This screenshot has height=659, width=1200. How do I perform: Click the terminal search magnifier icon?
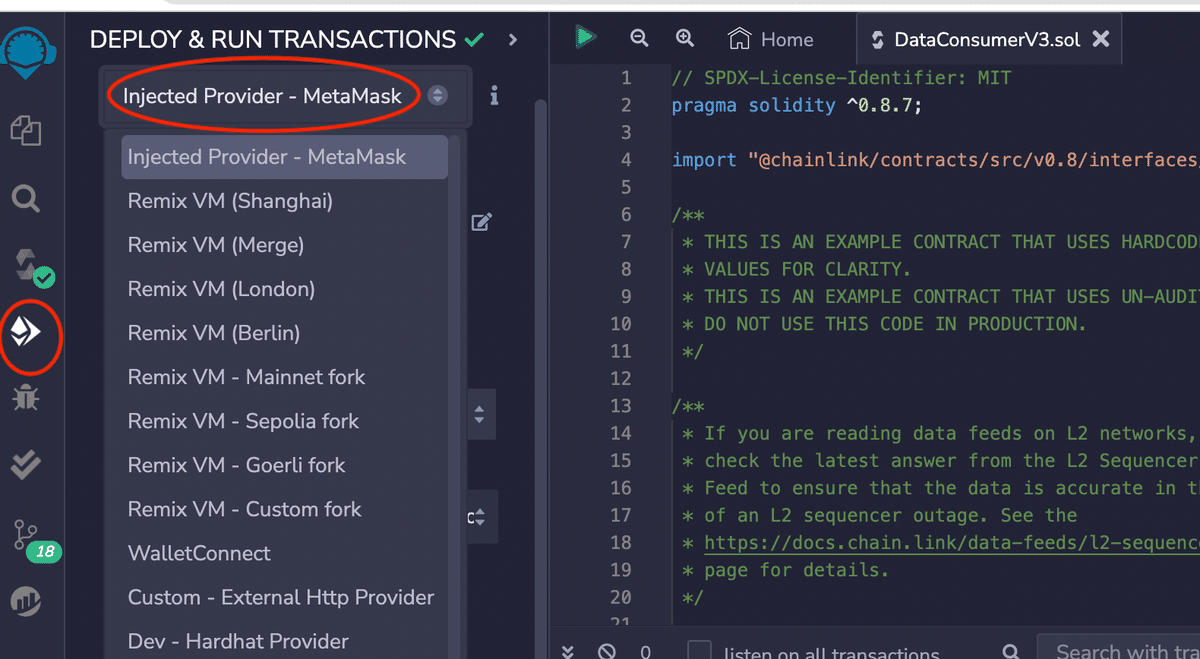pos(1011,652)
